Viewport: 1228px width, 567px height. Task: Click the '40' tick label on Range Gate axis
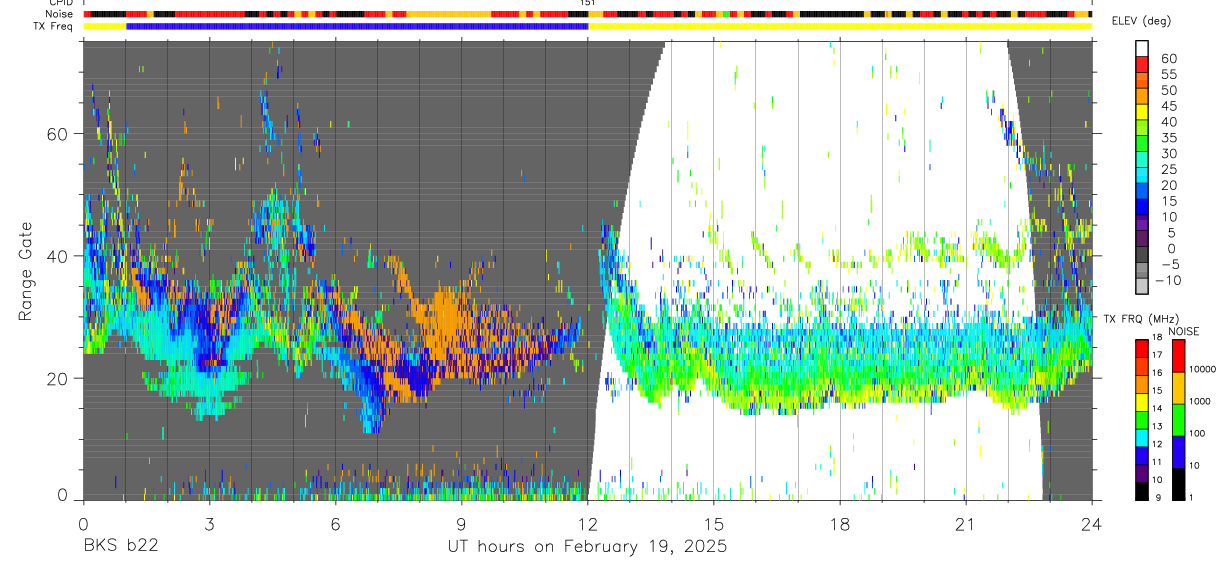59,257
